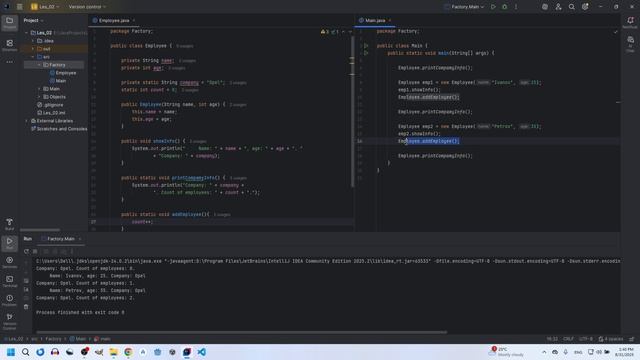Collapse the Factory package

[39, 65]
